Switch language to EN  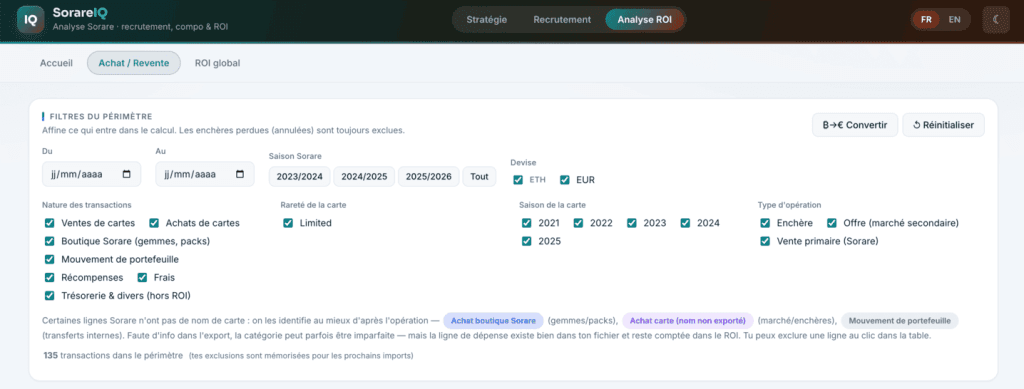point(955,20)
